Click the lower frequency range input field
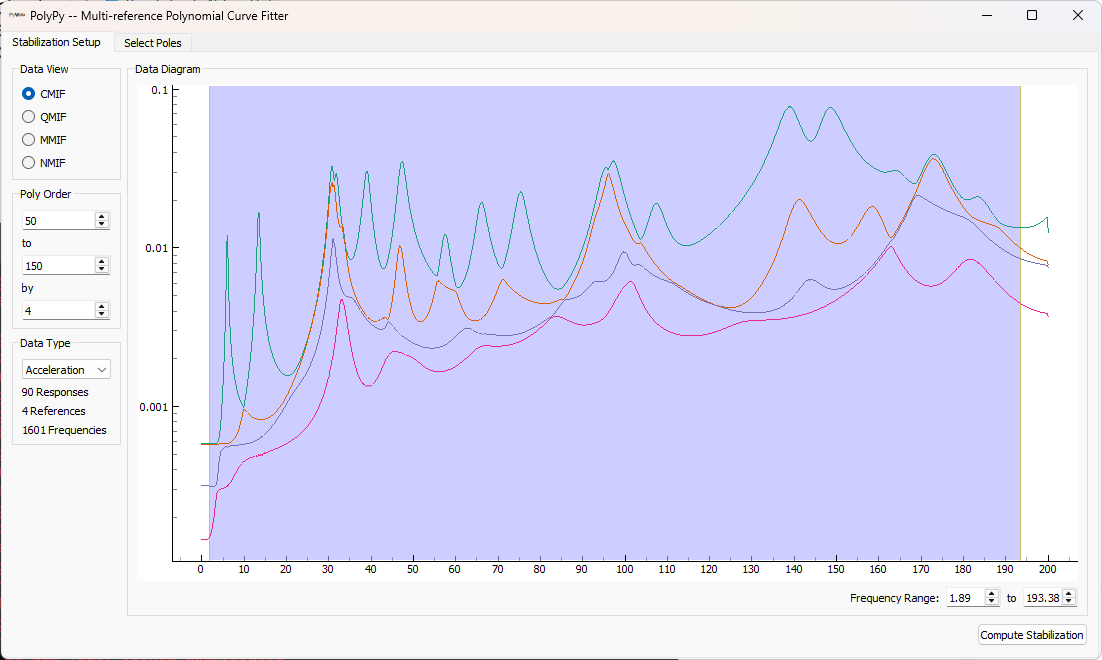This screenshot has height=660, width=1102. 967,597
